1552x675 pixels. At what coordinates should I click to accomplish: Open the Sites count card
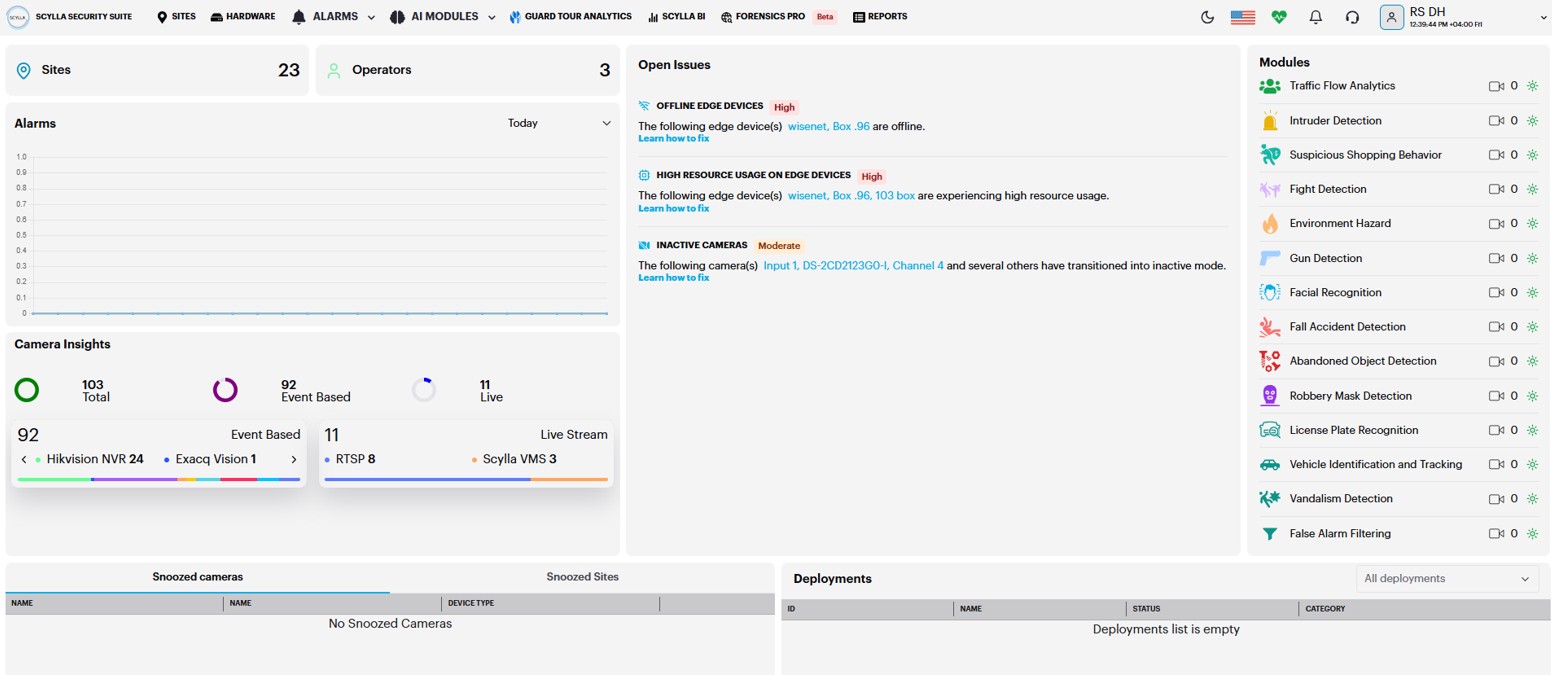157,70
